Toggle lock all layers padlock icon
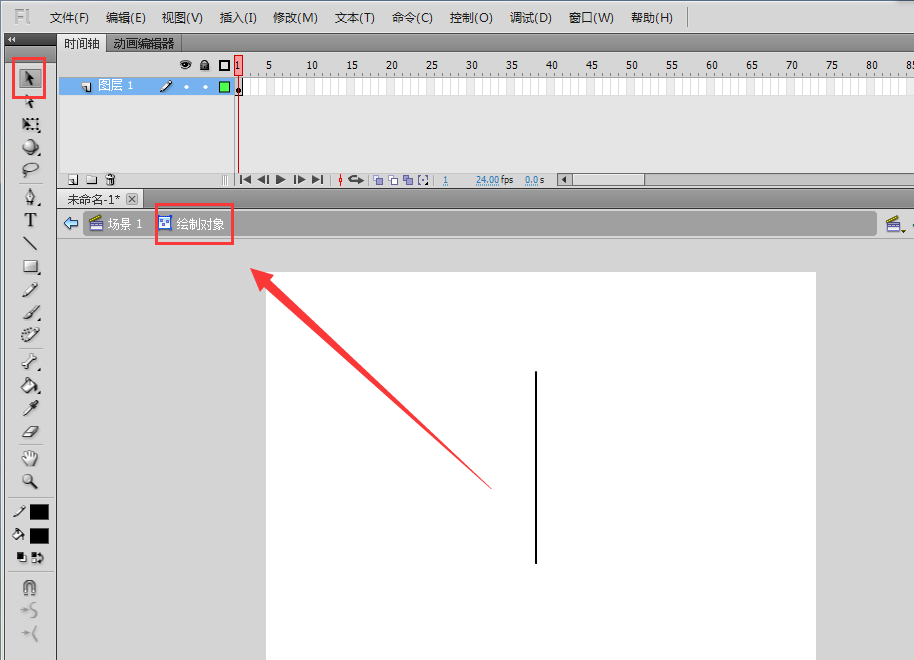The height and width of the screenshot is (660, 914). point(205,65)
